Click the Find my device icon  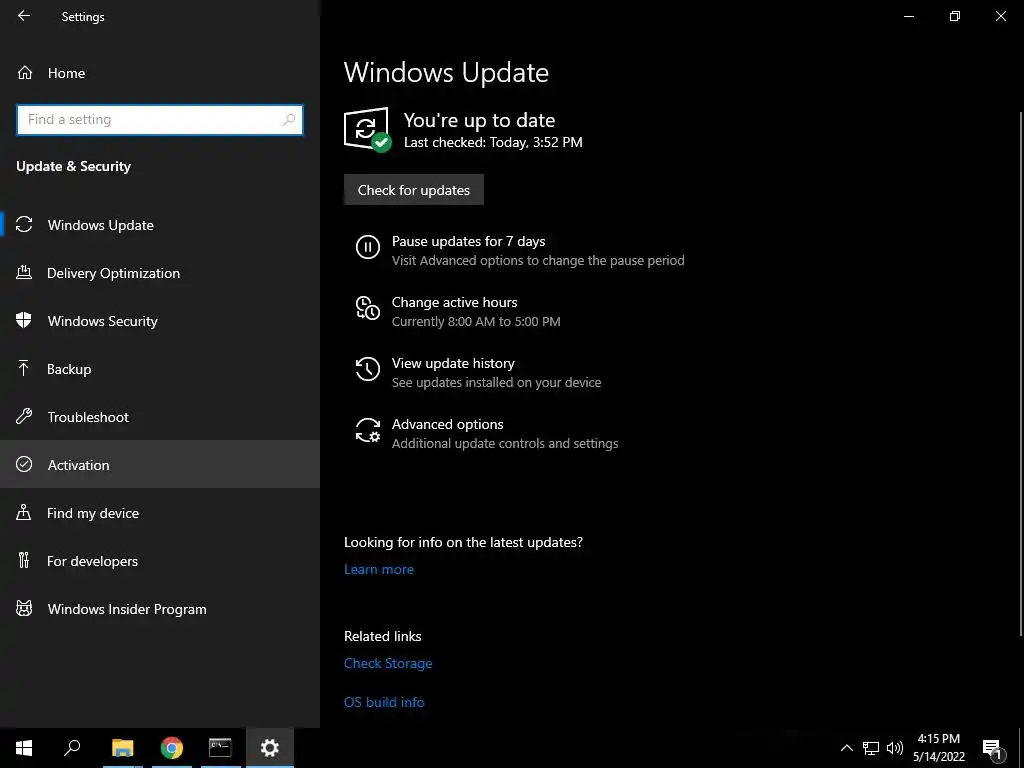point(24,512)
